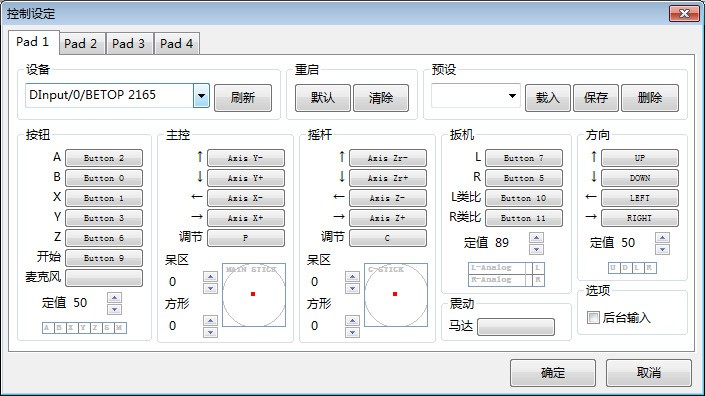
Task: Decrease the 扳机 threshold value of 89
Action: tap(536, 249)
